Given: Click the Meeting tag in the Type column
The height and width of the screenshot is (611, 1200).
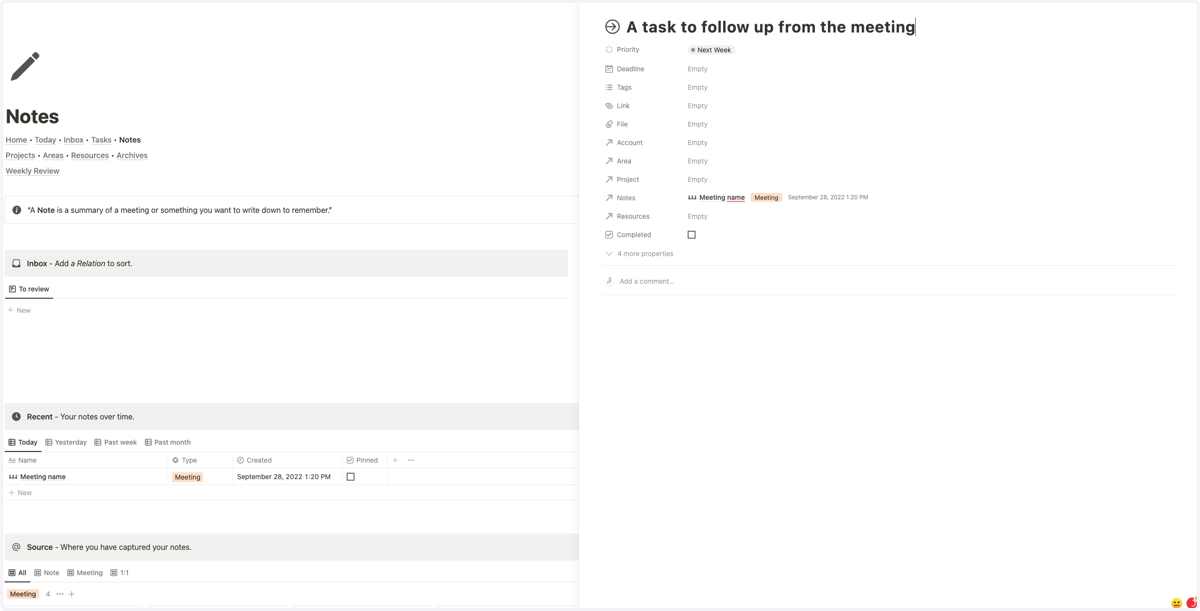Looking at the screenshot, I should 187,477.
